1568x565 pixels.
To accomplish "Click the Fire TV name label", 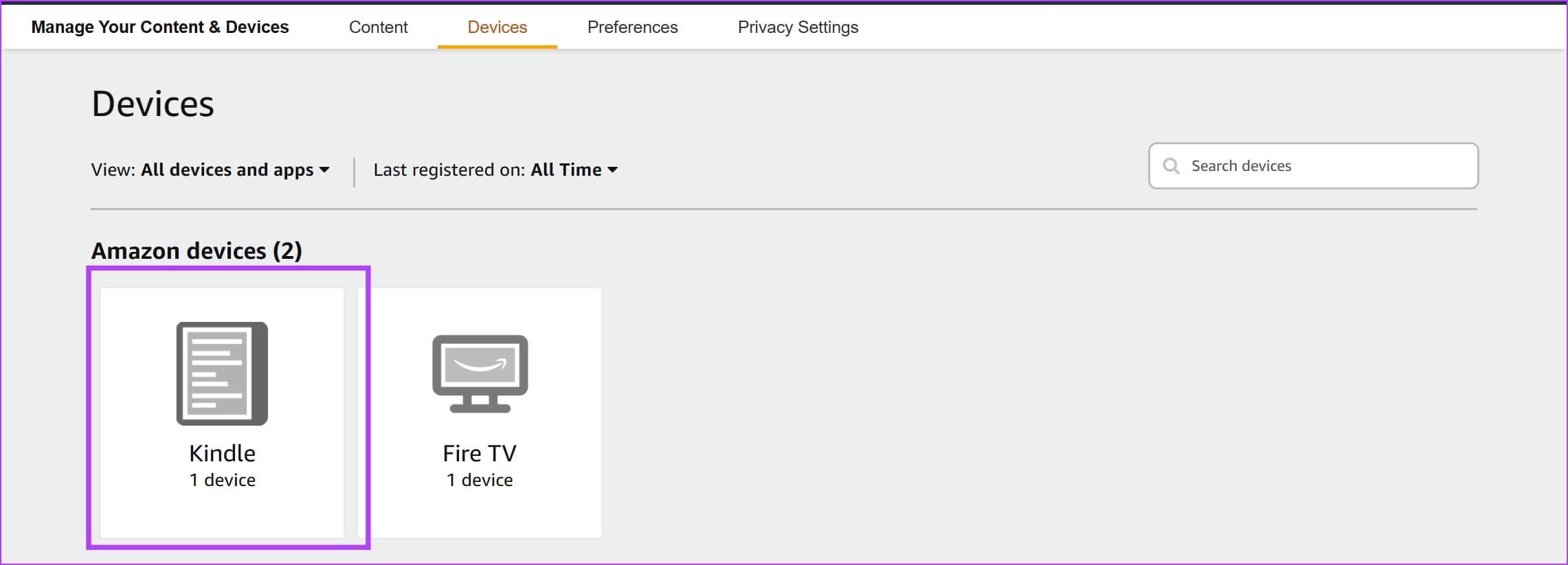I will point(480,453).
